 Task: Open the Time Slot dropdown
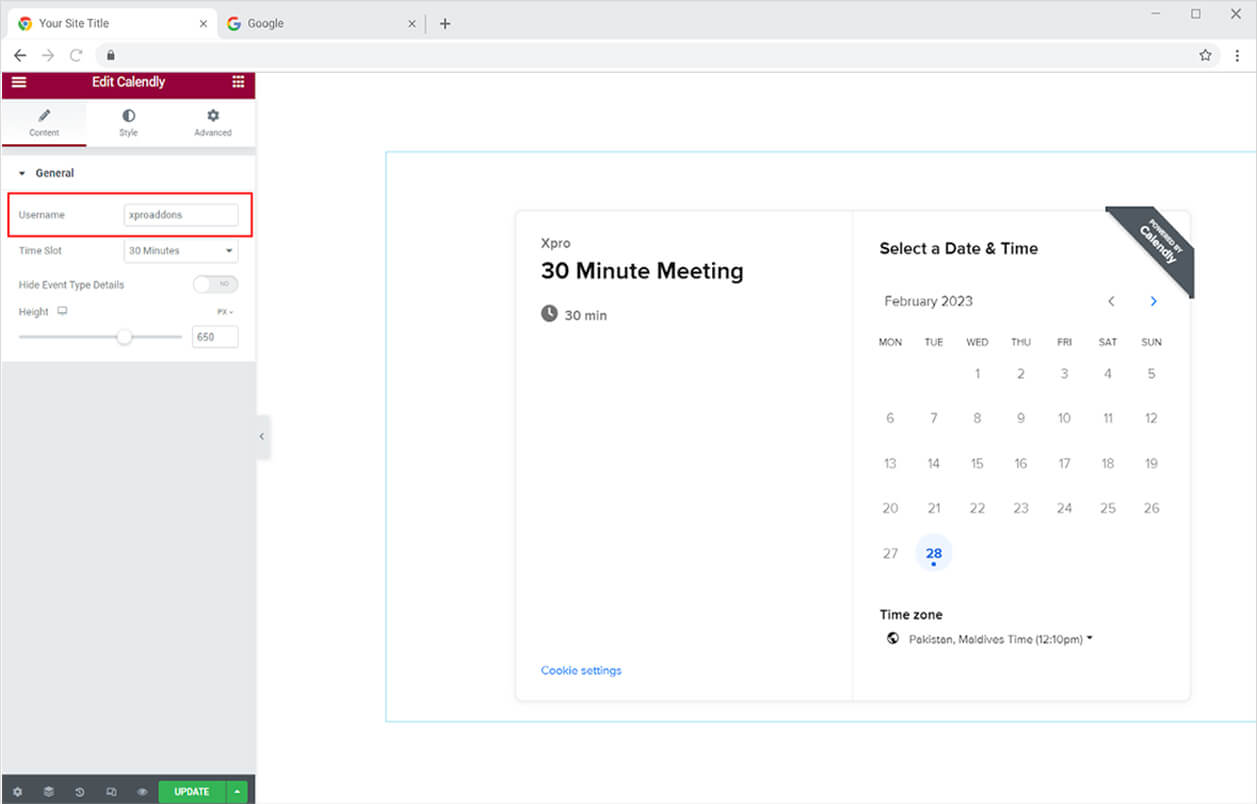(181, 251)
